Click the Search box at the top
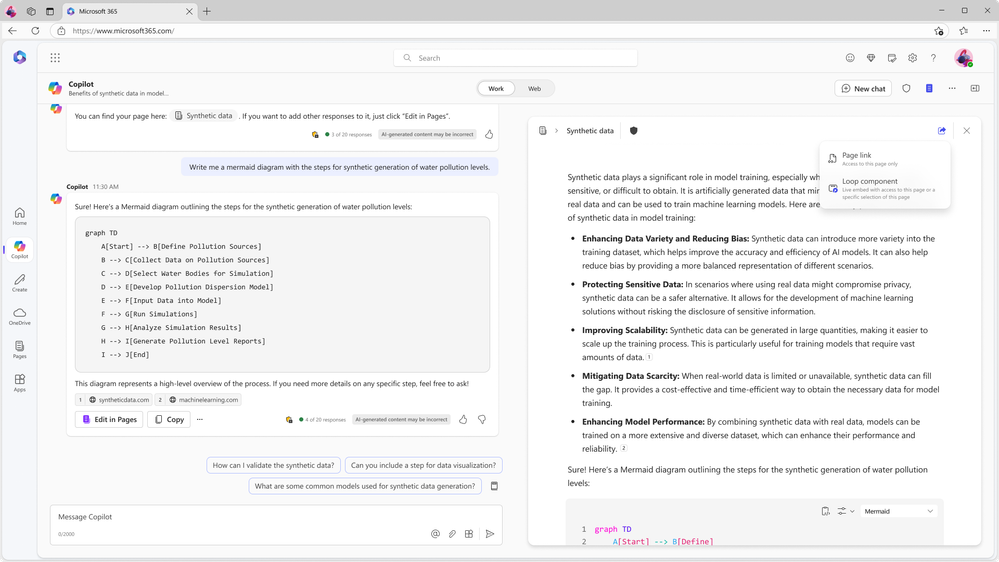Image resolution: width=999 pixels, height=562 pixels. coord(515,58)
